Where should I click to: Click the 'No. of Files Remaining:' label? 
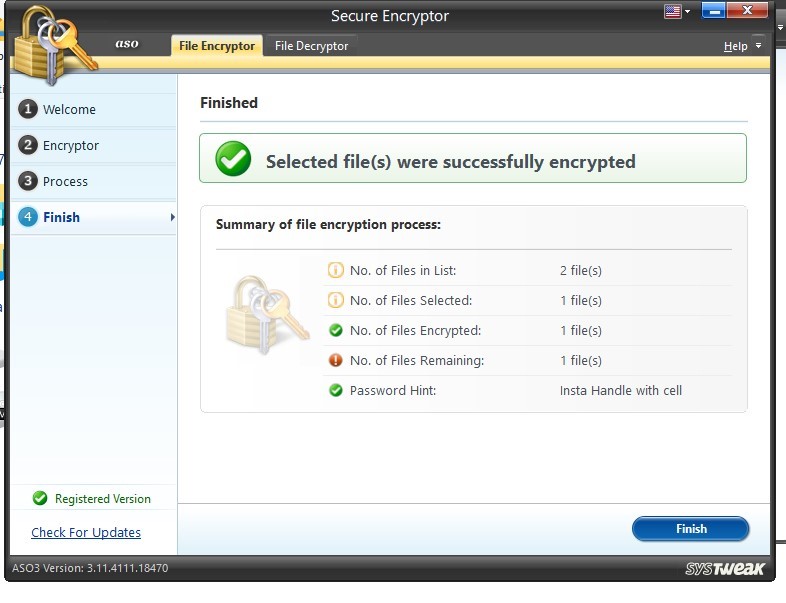pyautogui.click(x=417, y=360)
